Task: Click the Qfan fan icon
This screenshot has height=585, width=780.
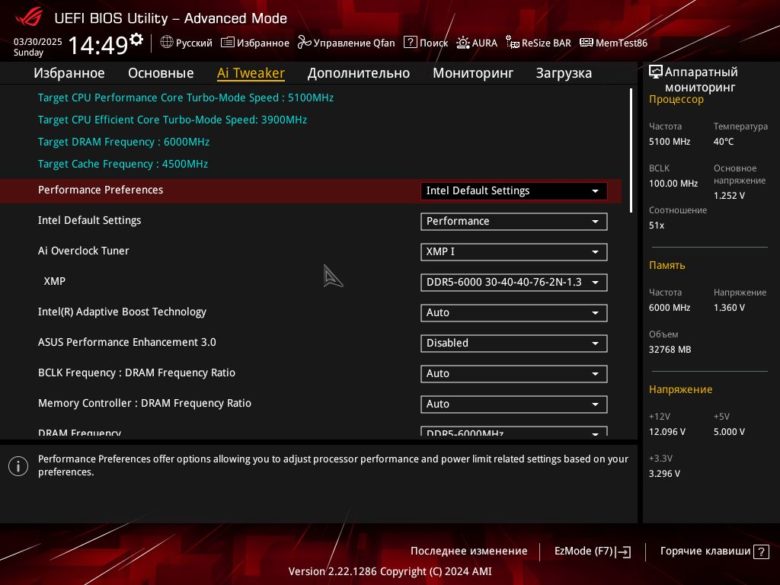Action: tap(304, 42)
